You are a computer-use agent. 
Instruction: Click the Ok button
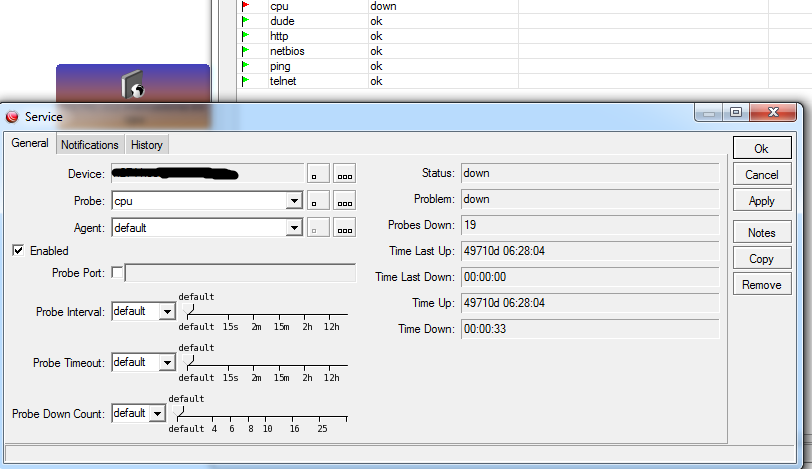tap(762, 148)
